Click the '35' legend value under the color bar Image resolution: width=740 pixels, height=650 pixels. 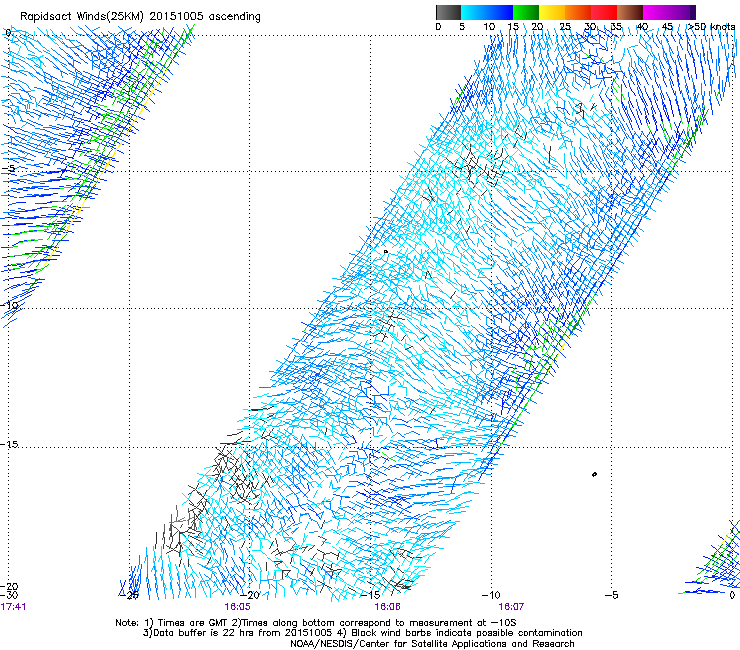[x=616, y=27]
